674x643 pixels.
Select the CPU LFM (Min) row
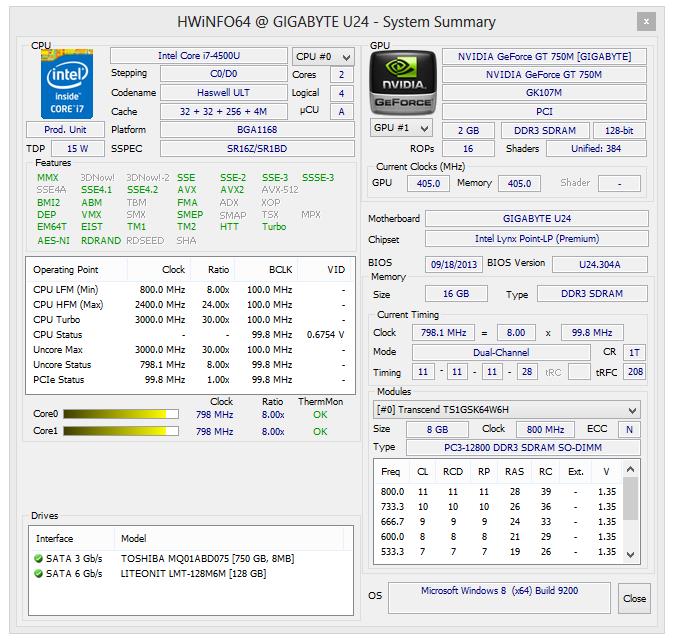[x=190, y=289]
